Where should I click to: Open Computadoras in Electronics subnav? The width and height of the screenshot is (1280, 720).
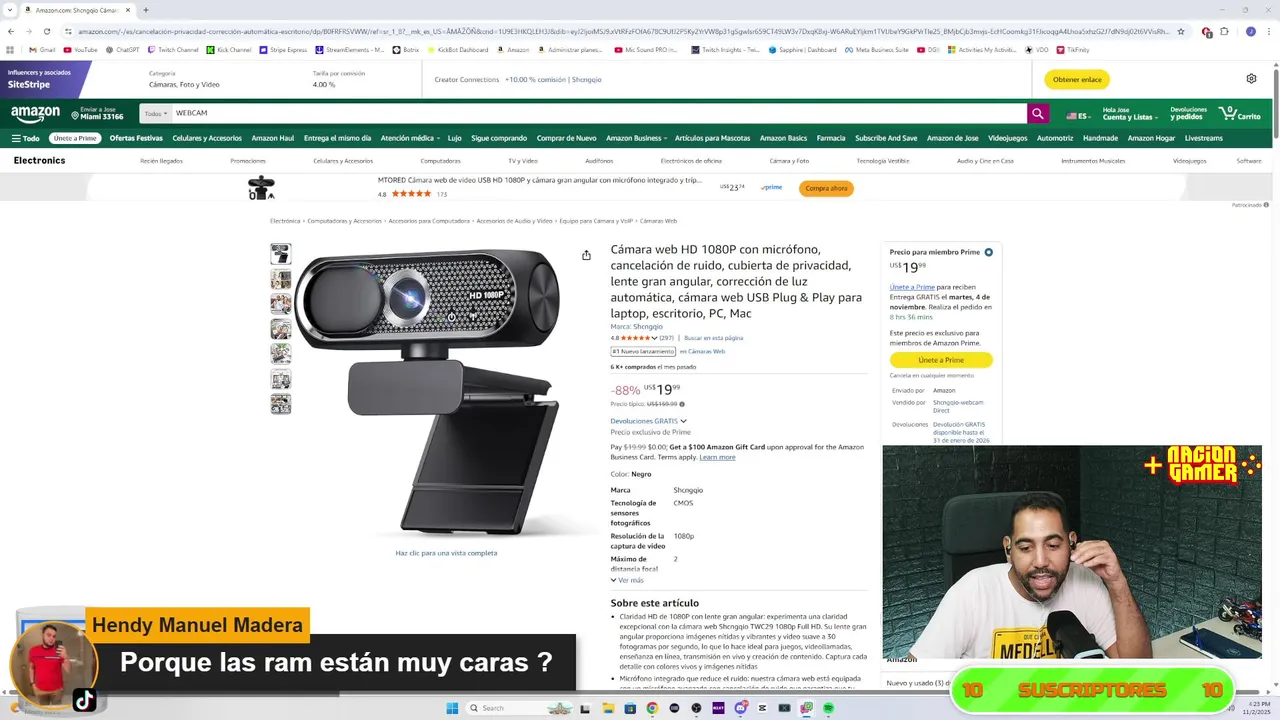click(x=440, y=161)
